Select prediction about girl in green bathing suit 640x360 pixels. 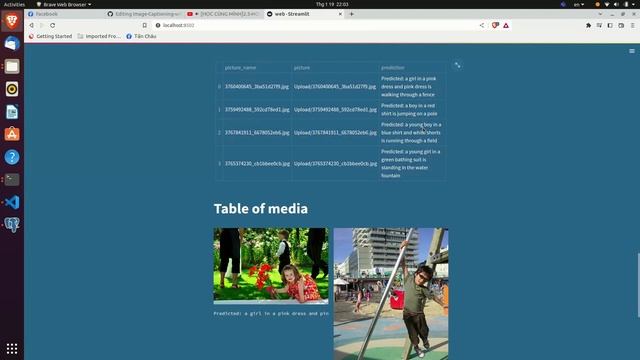(412, 163)
